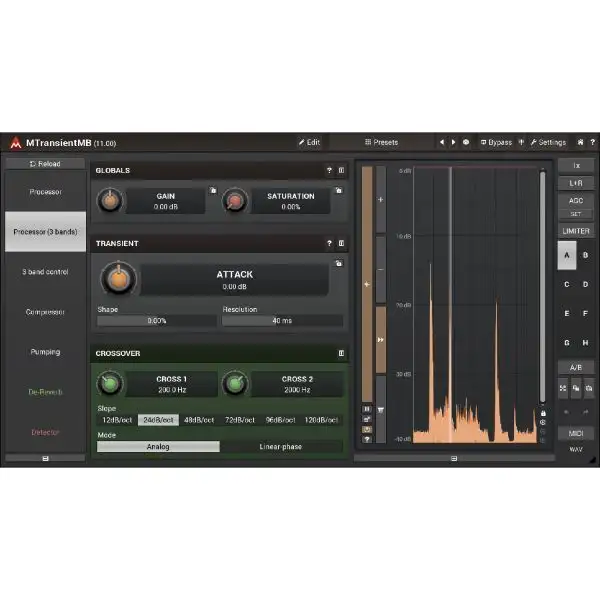Click the random preset icon beside arrows
The image size is (600, 600).
coord(466,142)
